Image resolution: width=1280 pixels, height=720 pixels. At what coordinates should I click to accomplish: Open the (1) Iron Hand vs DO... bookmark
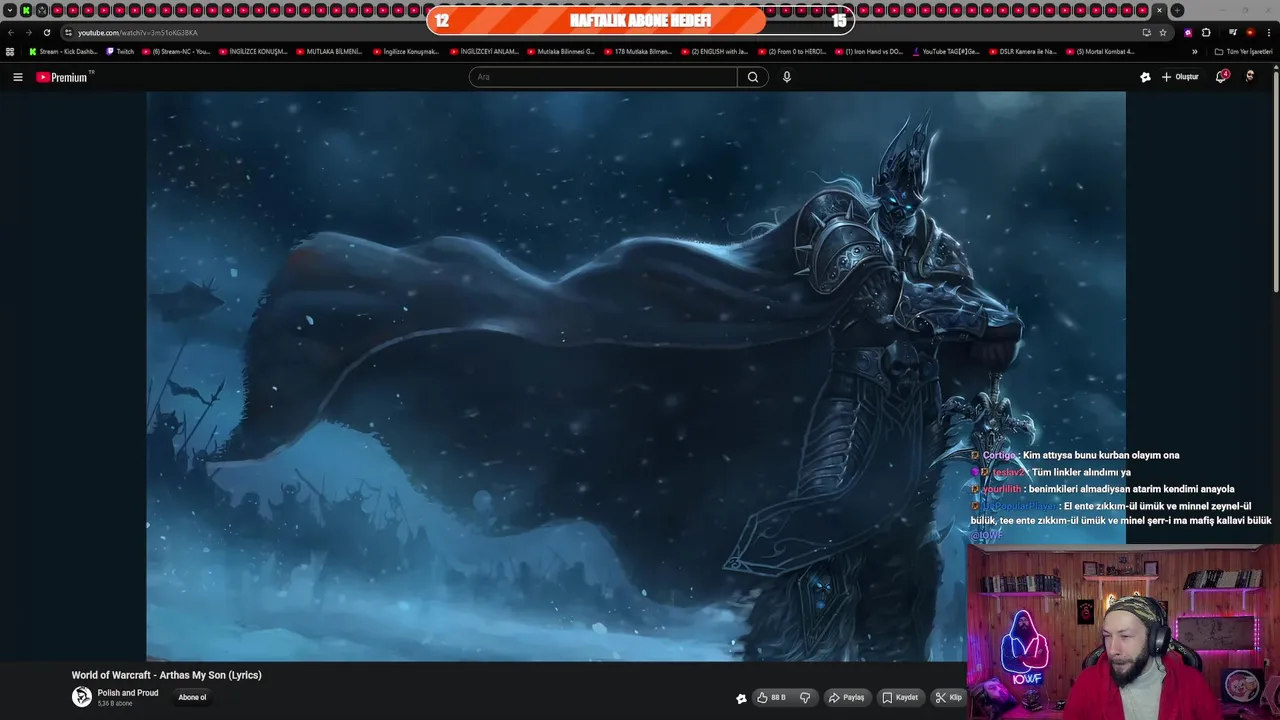pyautogui.click(x=868, y=51)
